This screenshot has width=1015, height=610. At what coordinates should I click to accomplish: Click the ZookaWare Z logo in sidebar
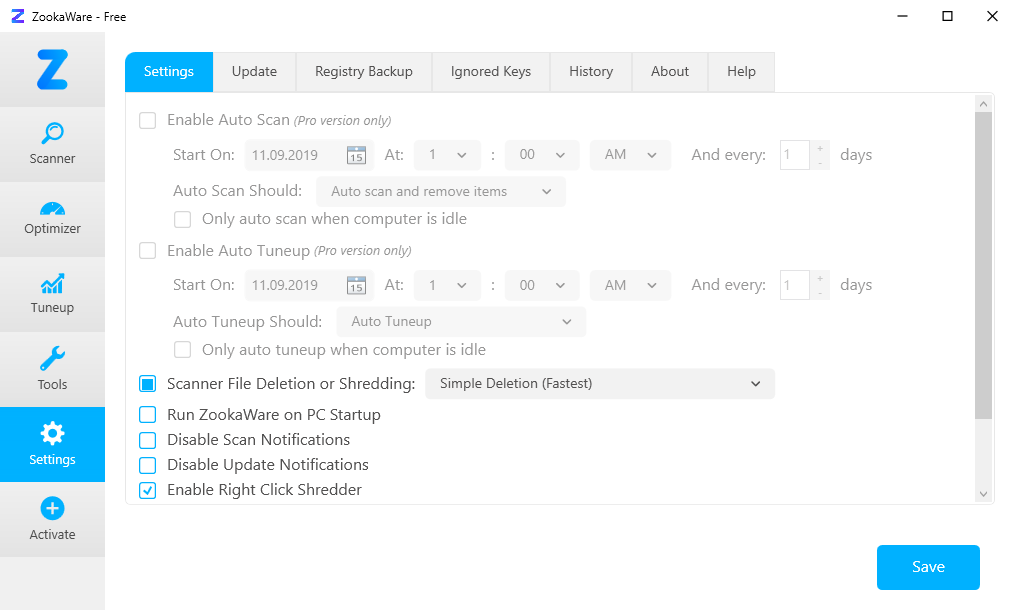[x=52, y=70]
